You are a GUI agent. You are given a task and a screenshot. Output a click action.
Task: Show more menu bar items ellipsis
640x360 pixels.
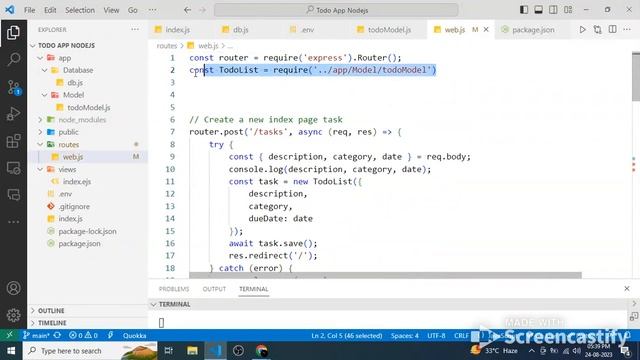pyautogui.click(x=152, y=10)
